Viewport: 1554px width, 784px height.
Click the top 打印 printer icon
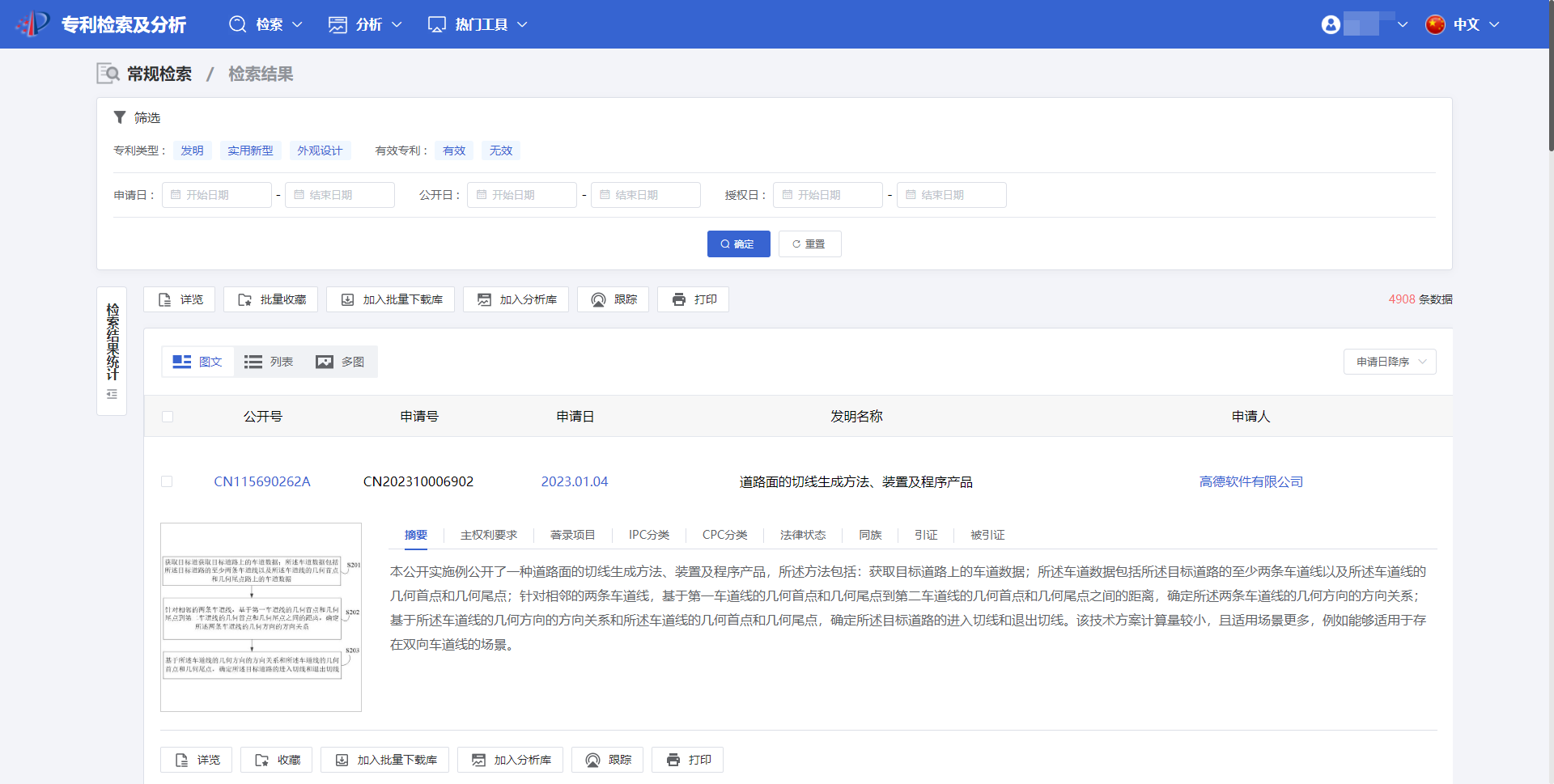point(678,300)
